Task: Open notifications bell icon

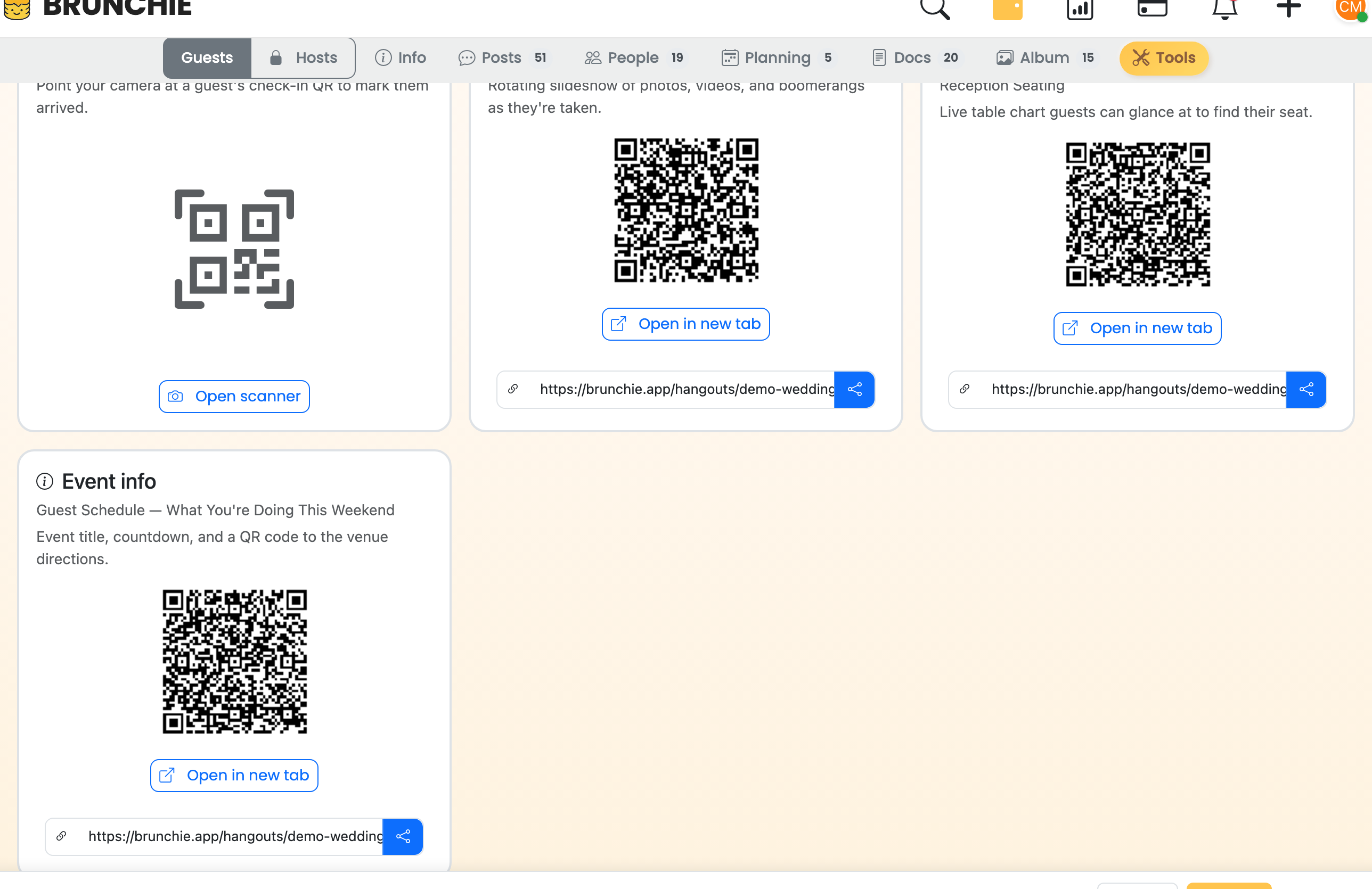Action: [1224, 9]
